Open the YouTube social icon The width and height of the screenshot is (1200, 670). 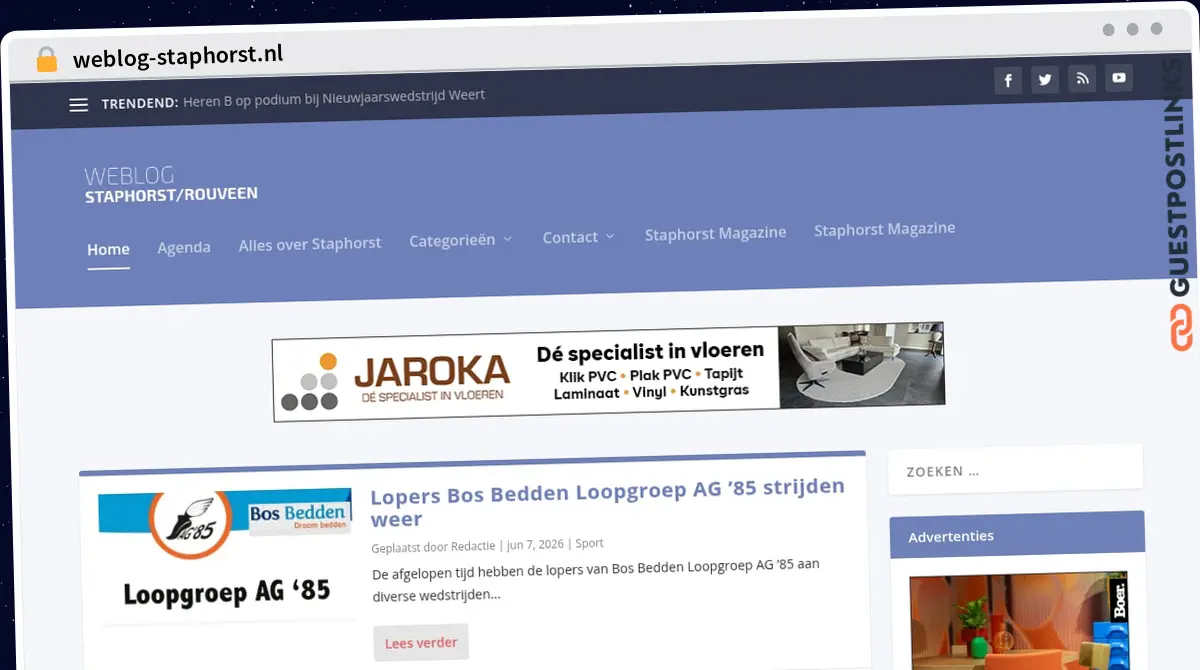click(x=1119, y=77)
